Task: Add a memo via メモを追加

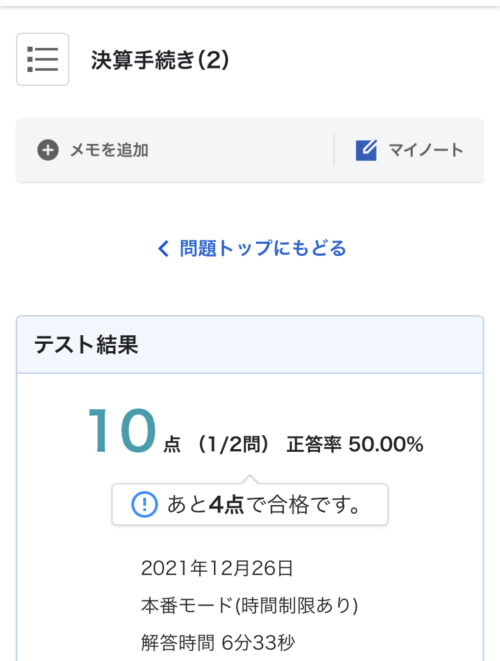Action: tap(93, 150)
